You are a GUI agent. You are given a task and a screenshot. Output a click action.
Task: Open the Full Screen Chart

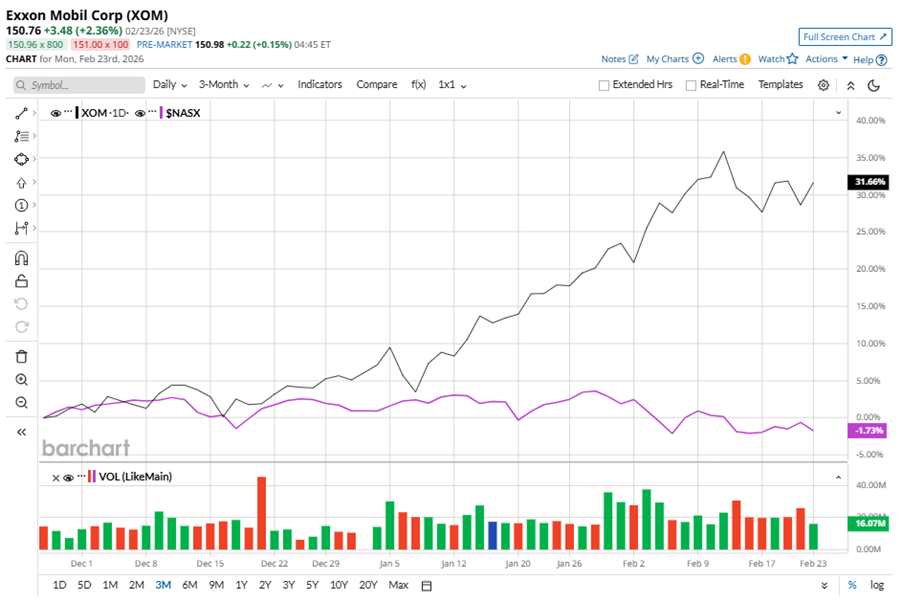coord(845,37)
